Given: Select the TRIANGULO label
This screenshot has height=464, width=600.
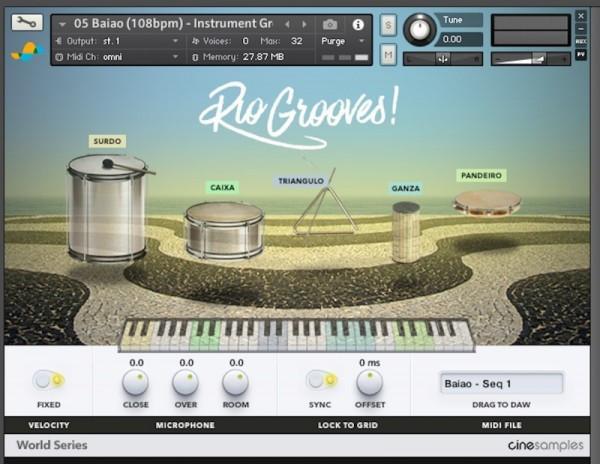Looking at the screenshot, I should (x=301, y=181).
